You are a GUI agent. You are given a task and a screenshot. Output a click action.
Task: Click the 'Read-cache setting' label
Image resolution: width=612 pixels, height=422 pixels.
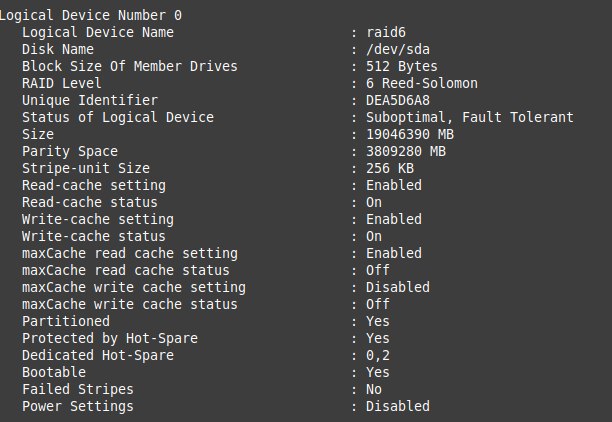point(94,185)
